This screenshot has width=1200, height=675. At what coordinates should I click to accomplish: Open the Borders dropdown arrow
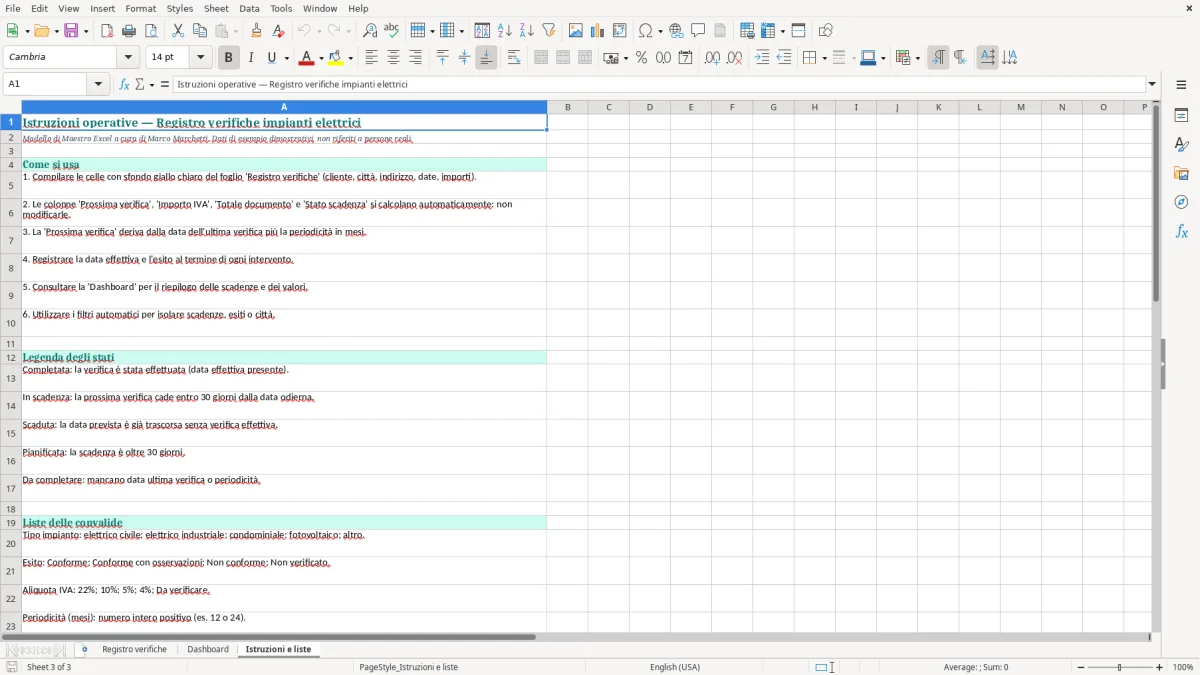pyautogui.click(x=823, y=58)
